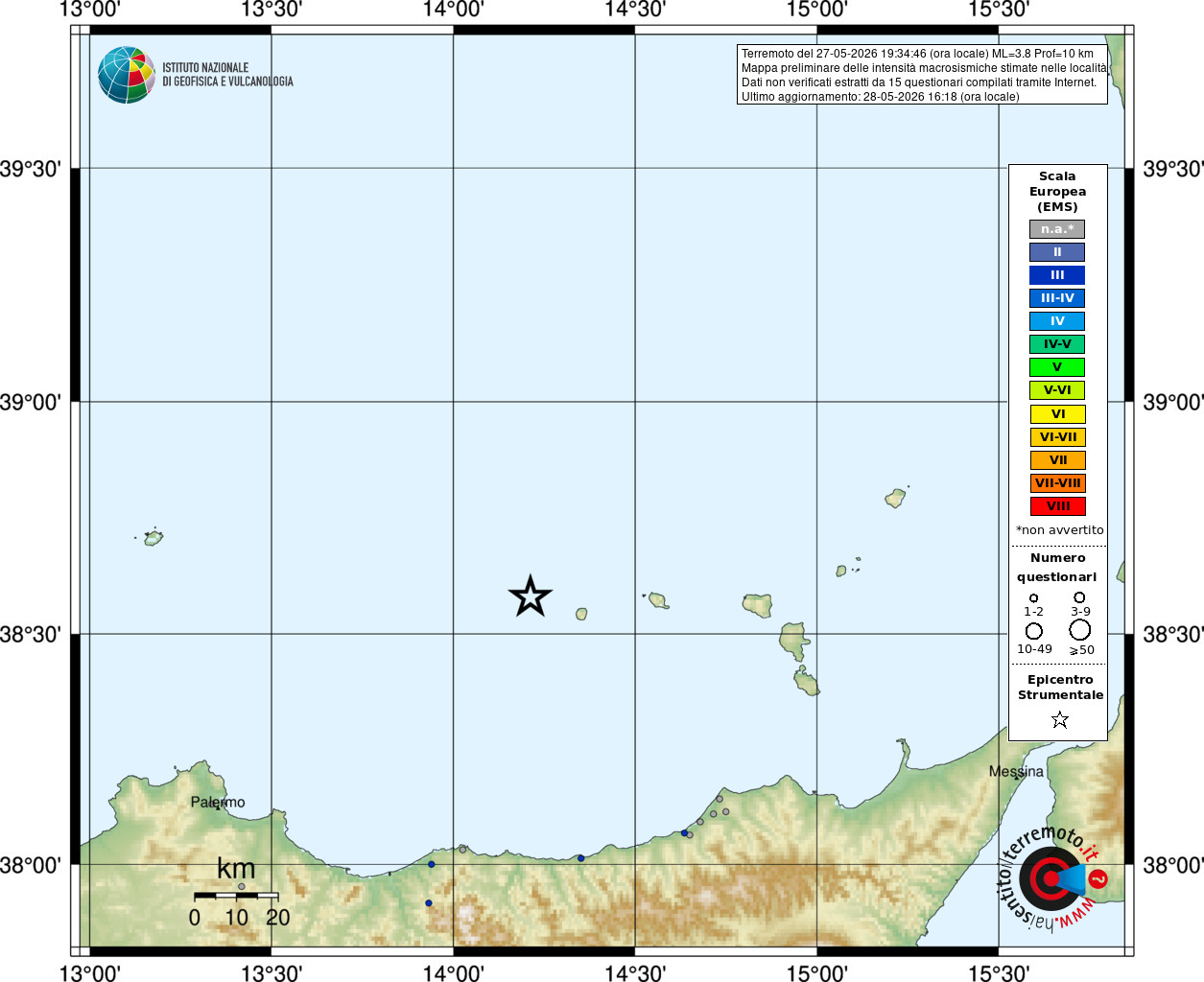The height and width of the screenshot is (982, 1204).
Task: Click the Palermo city label
Action: click(218, 802)
